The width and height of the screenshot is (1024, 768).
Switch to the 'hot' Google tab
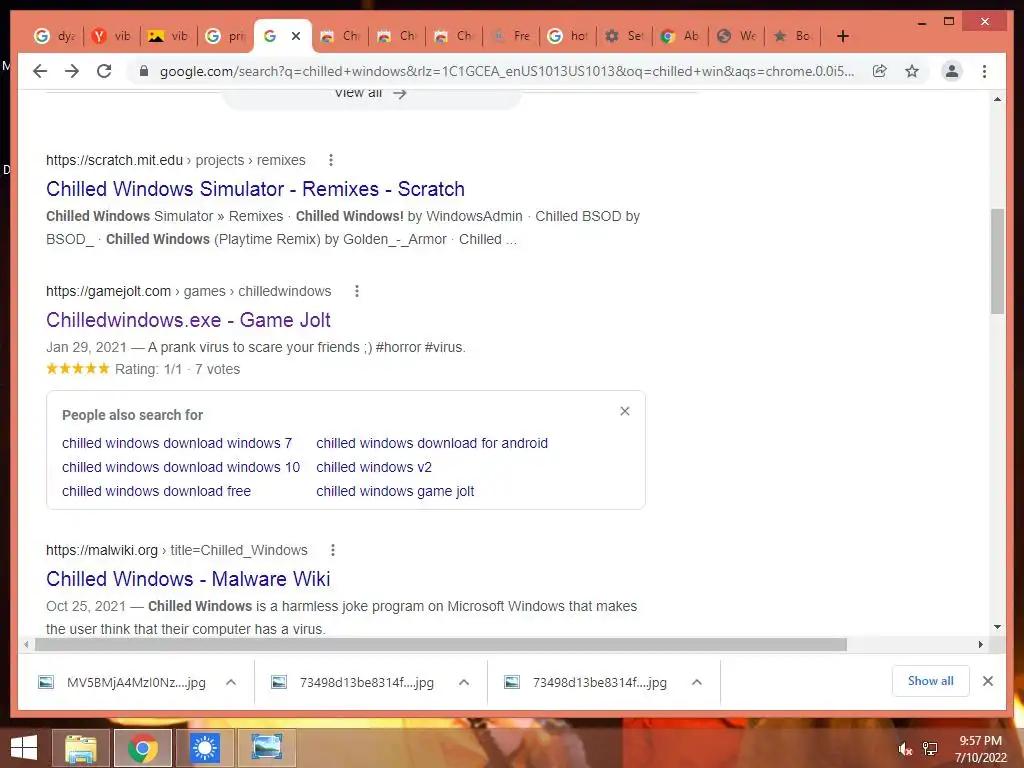[x=568, y=36]
